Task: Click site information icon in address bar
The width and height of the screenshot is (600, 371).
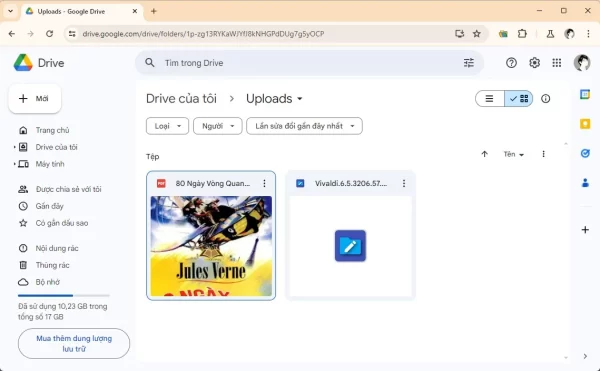Action: click(x=72, y=34)
